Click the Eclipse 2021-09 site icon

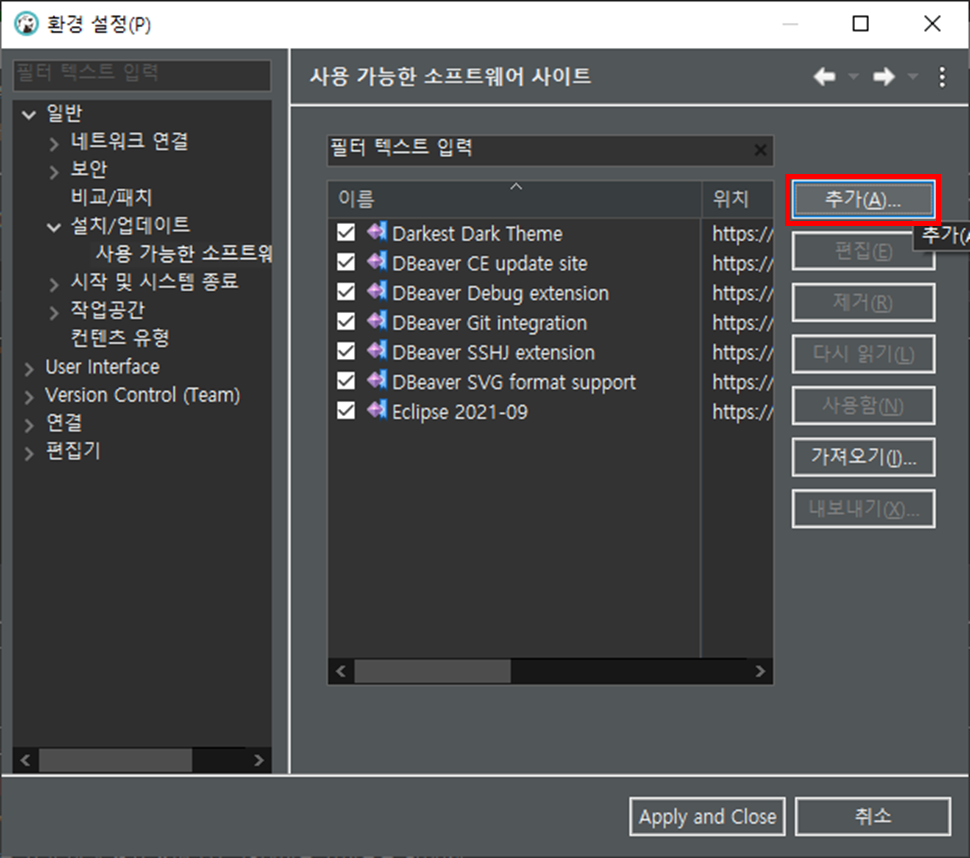[377, 410]
